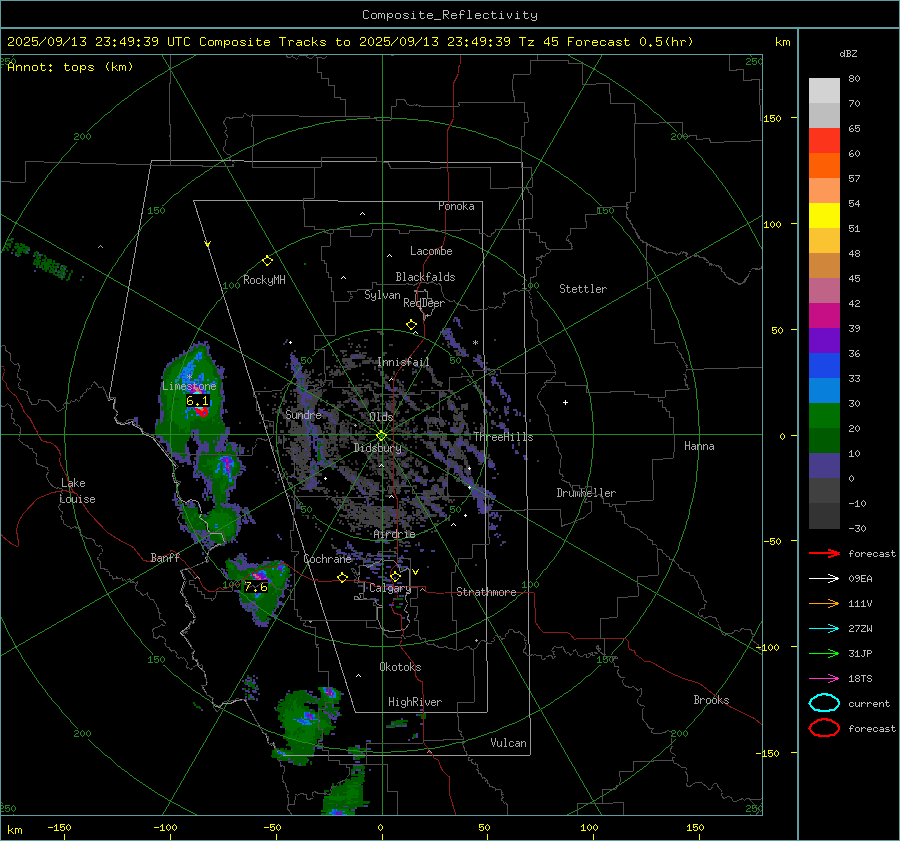Screen dimensions: 900x841
Task: Click the green 31JP track arrow
Action: 824,653
